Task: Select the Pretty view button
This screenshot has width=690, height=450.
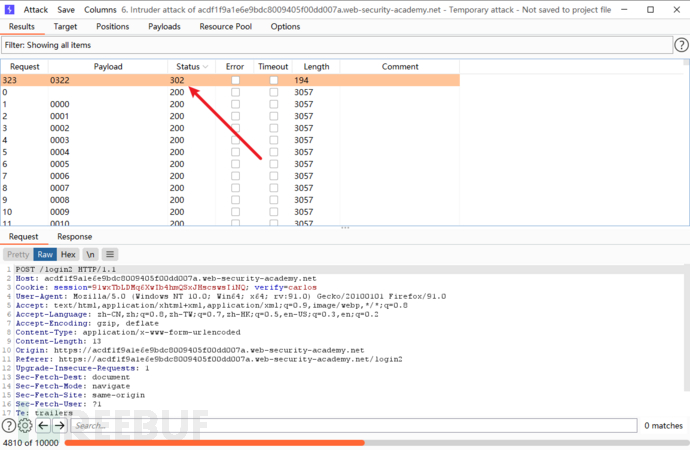Action: 18,254
